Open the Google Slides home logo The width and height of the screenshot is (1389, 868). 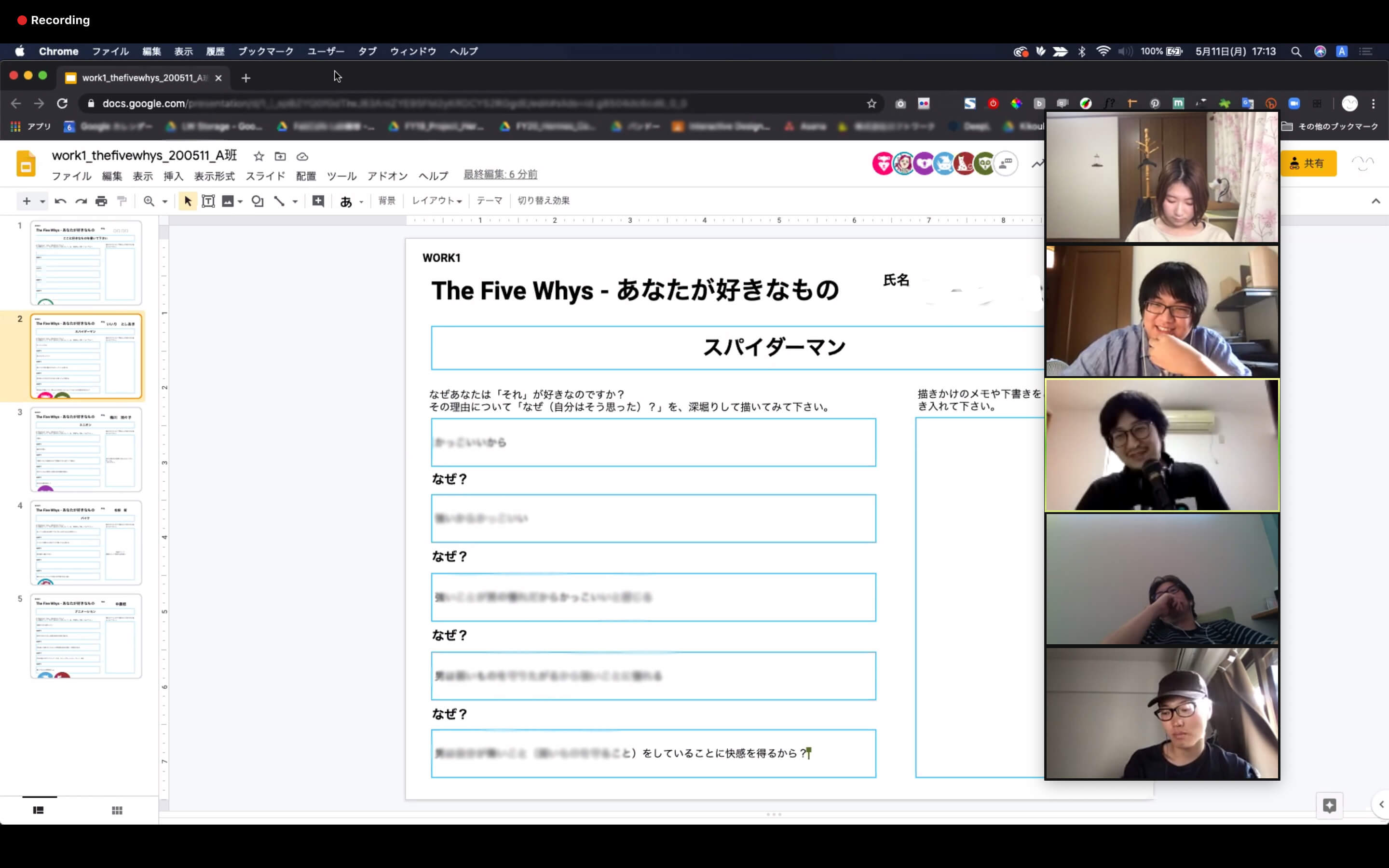tap(26, 163)
